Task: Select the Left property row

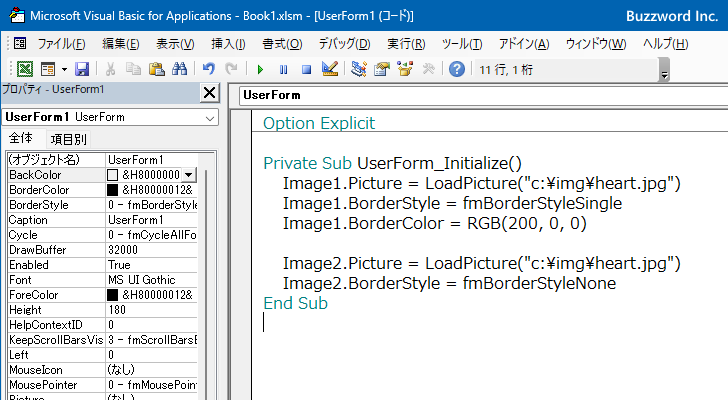Action: pos(102,355)
